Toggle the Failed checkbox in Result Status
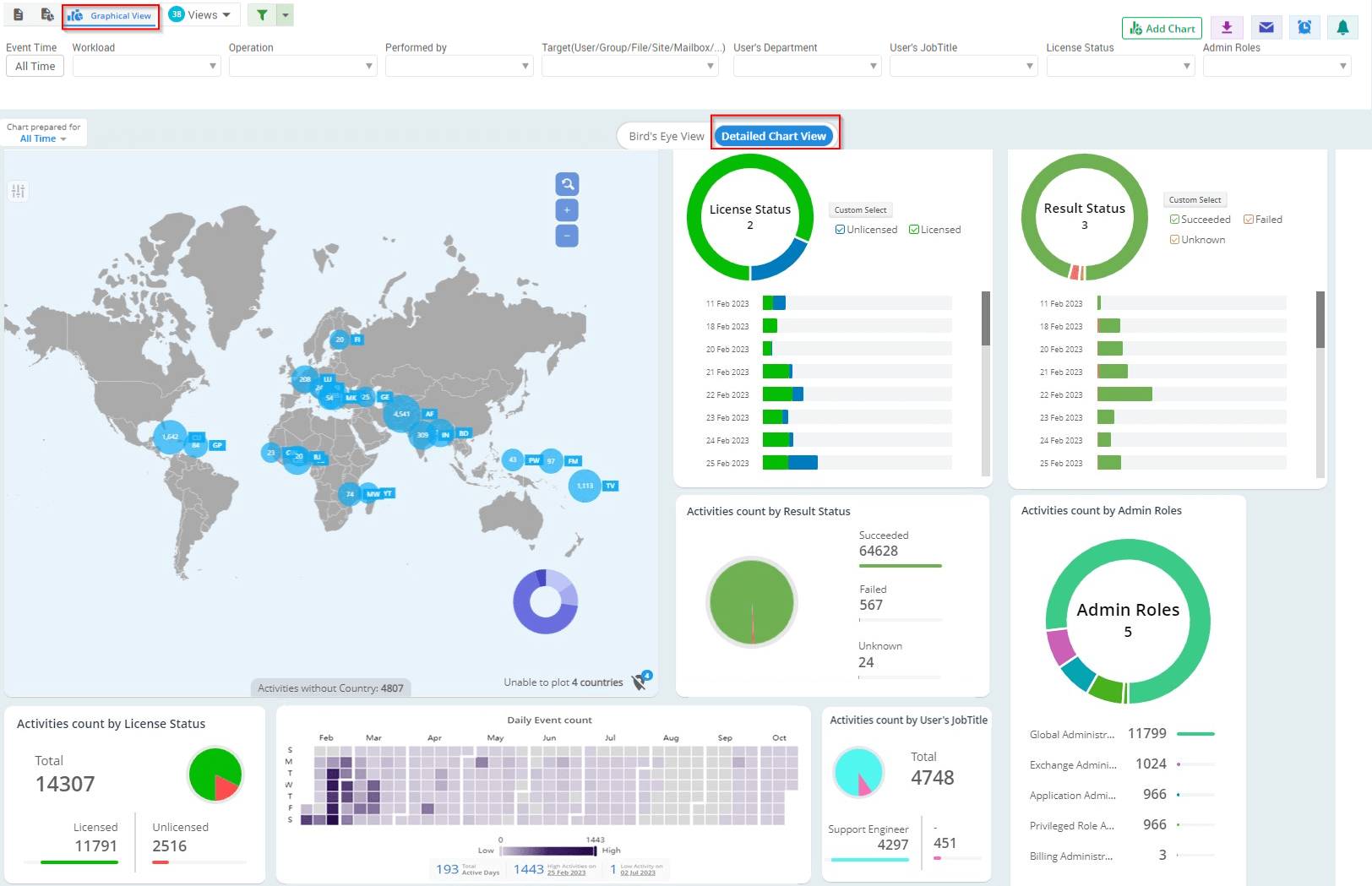The height and width of the screenshot is (886, 1372). click(1248, 219)
